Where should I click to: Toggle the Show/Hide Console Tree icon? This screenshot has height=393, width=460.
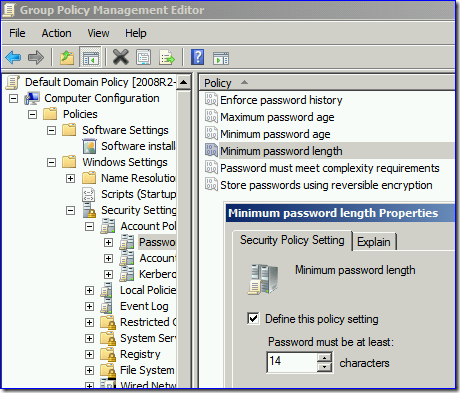point(90,58)
